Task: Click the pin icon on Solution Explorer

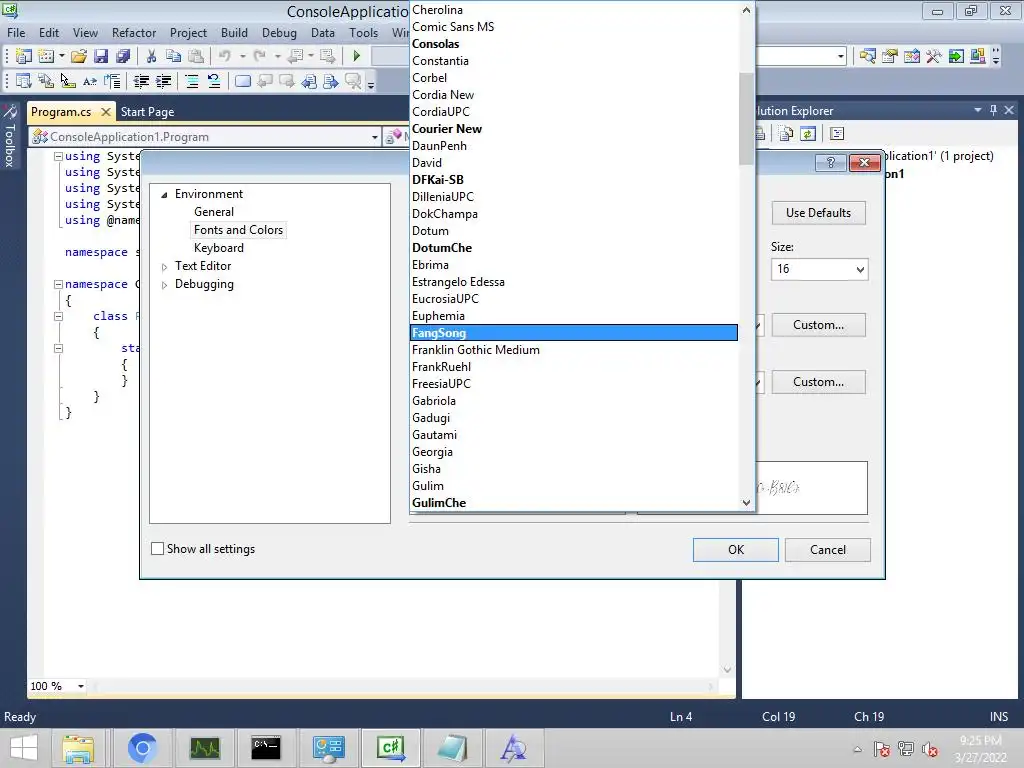Action: tap(993, 110)
